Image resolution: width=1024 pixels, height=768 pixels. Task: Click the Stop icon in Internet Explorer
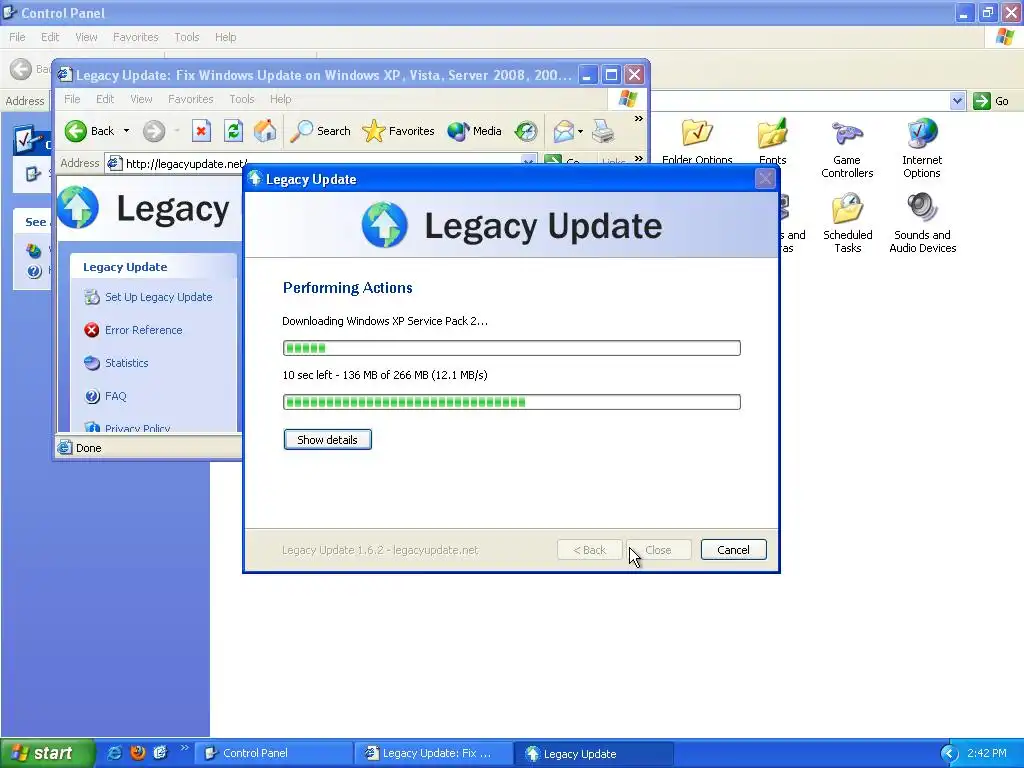(x=201, y=131)
